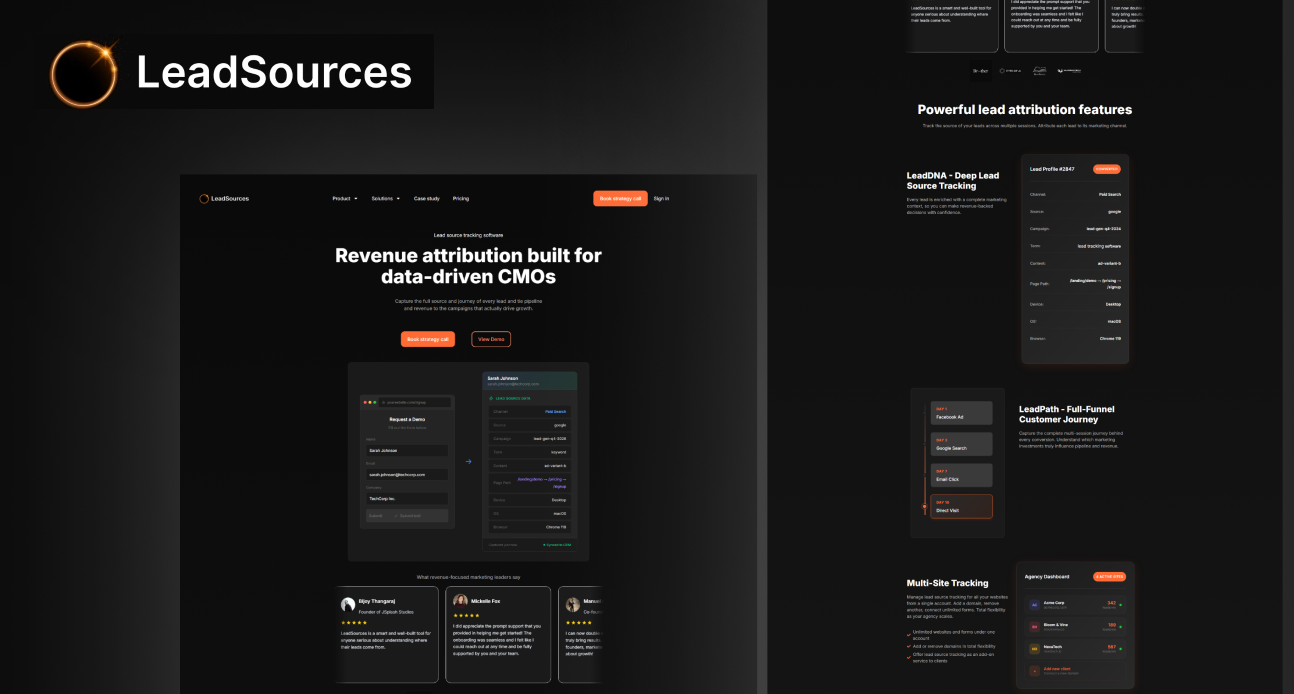Screen dimensions: 1294x694
Task: Open the Bloom & Vine row in Agency Dashboard
Action: [1076, 626]
